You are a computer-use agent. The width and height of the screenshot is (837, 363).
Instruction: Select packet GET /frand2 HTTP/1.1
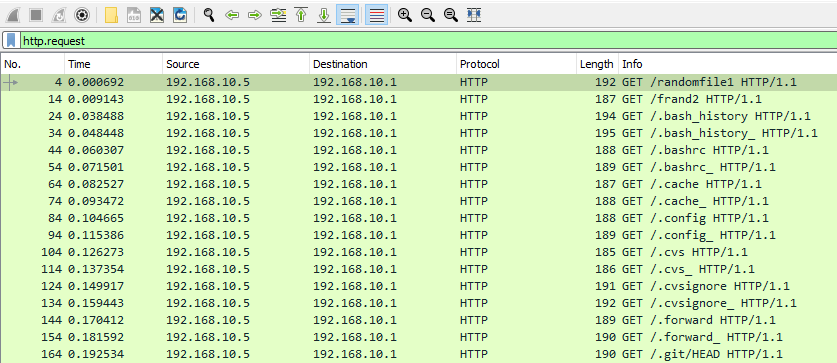coord(418,99)
